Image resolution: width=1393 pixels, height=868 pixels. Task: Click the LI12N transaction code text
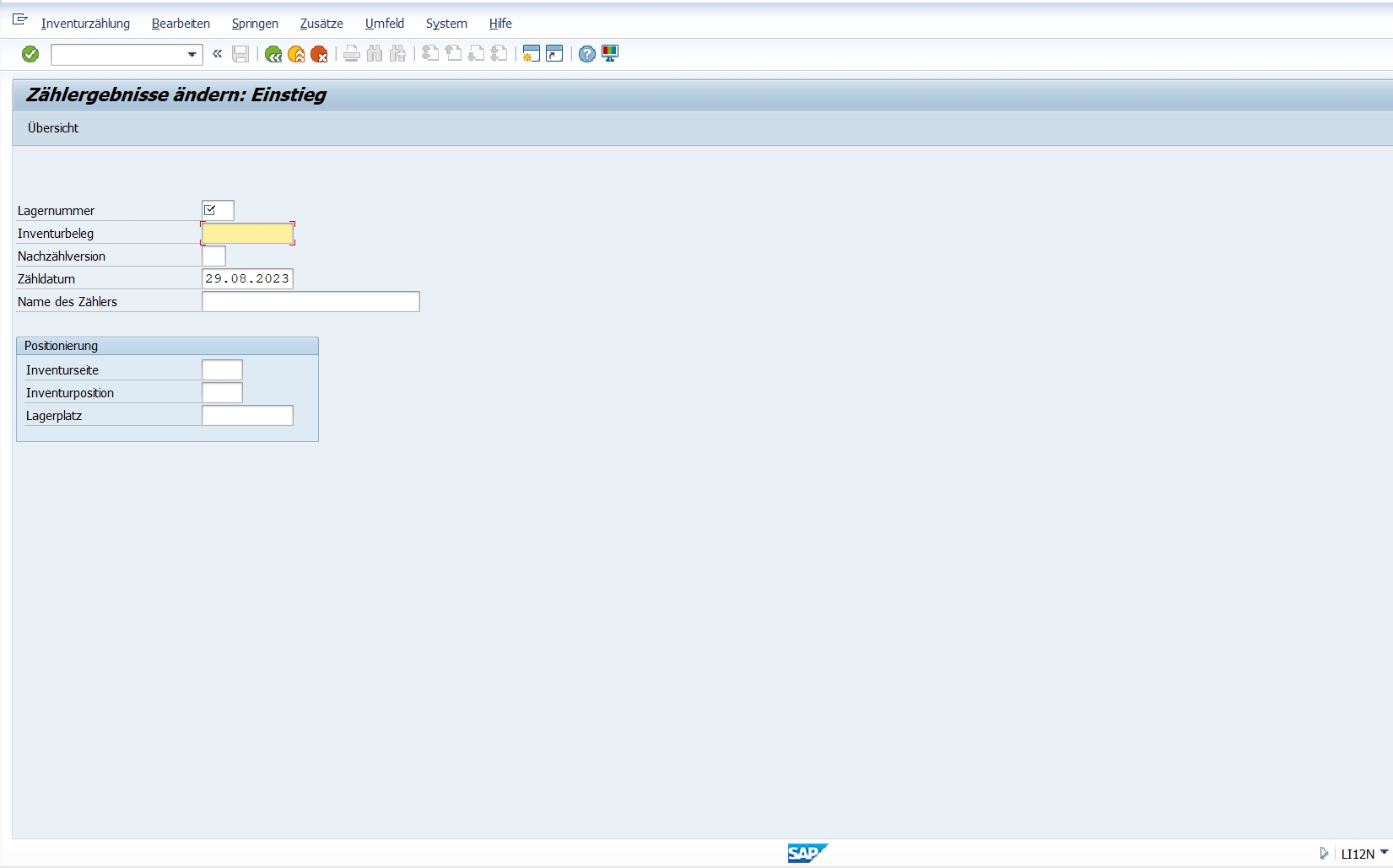tap(1358, 854)
